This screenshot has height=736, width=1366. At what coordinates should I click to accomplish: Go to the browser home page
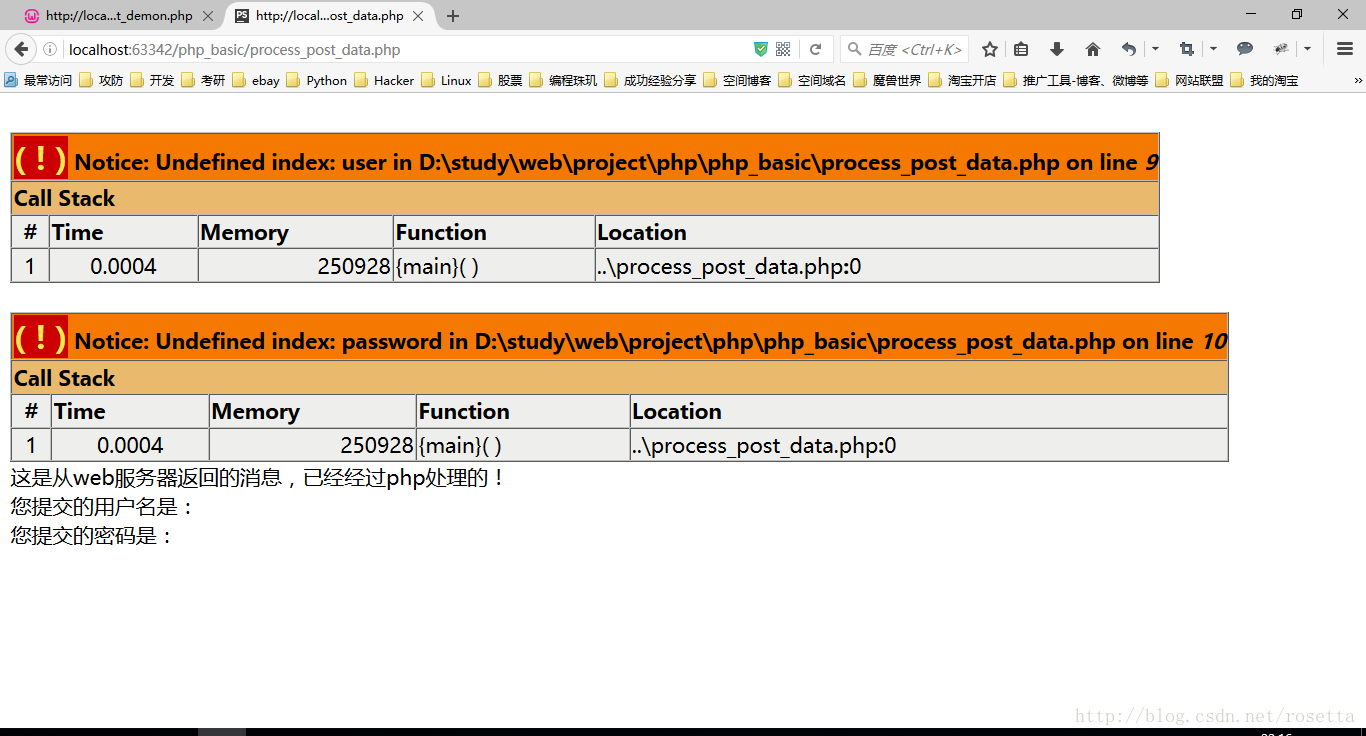click(x=1092, y=49)
